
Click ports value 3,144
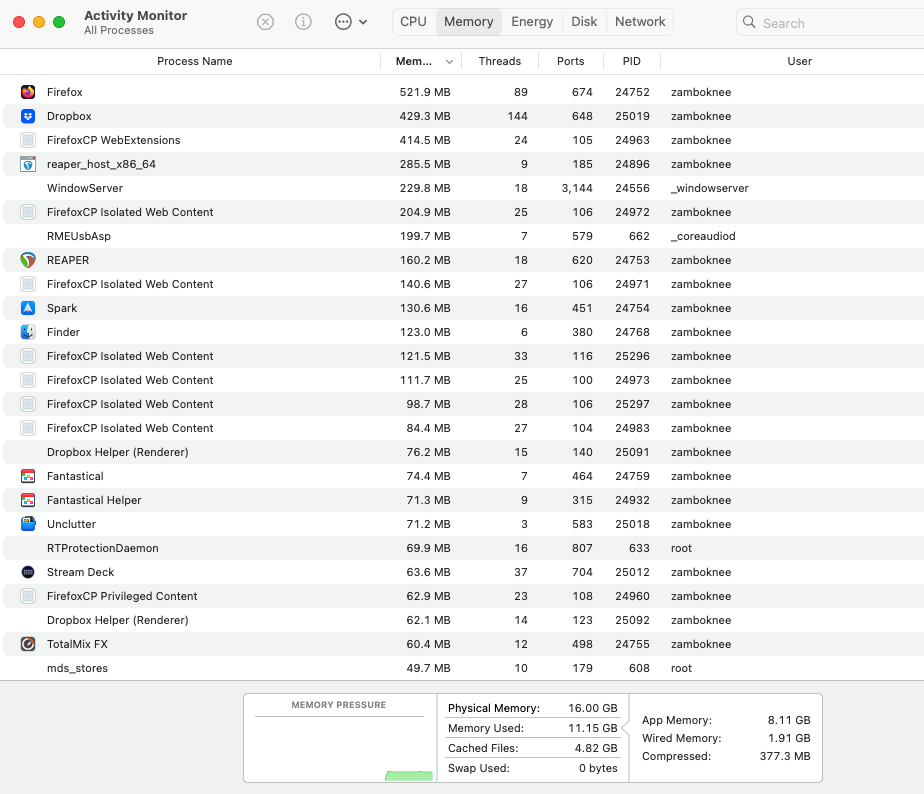point(577,188)
